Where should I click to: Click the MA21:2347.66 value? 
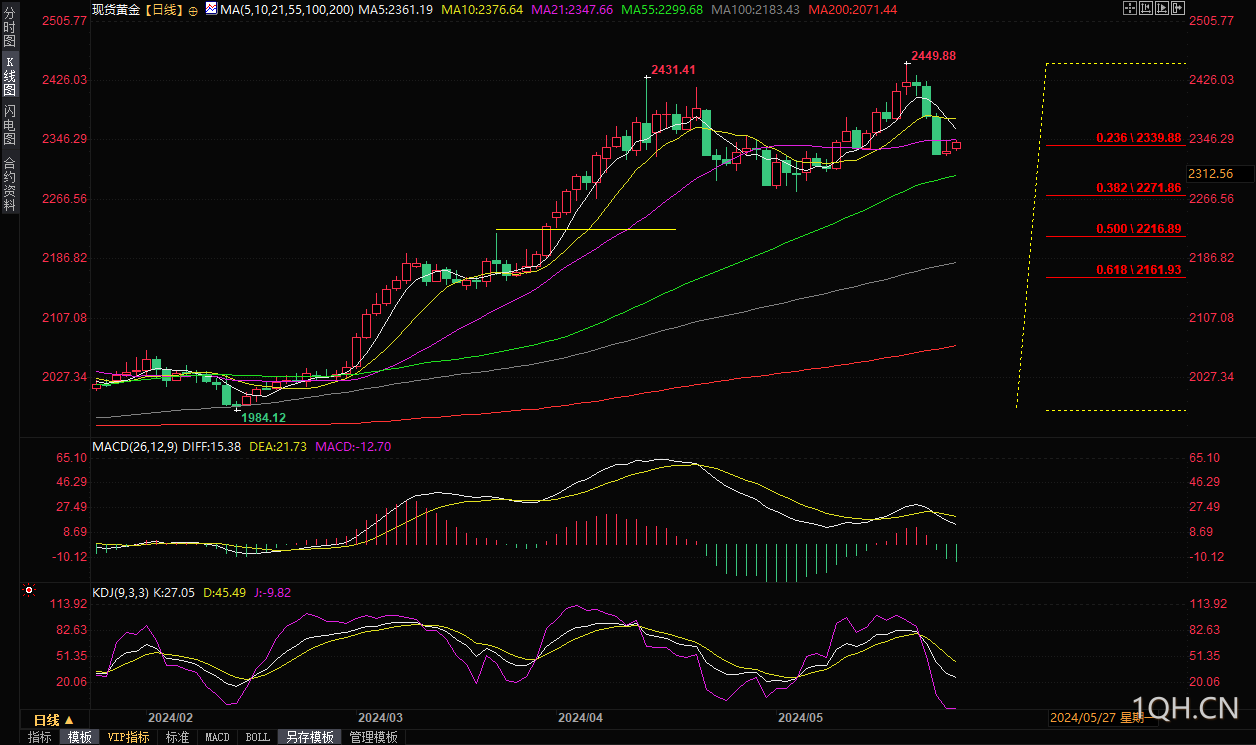[x=571, y=9]
